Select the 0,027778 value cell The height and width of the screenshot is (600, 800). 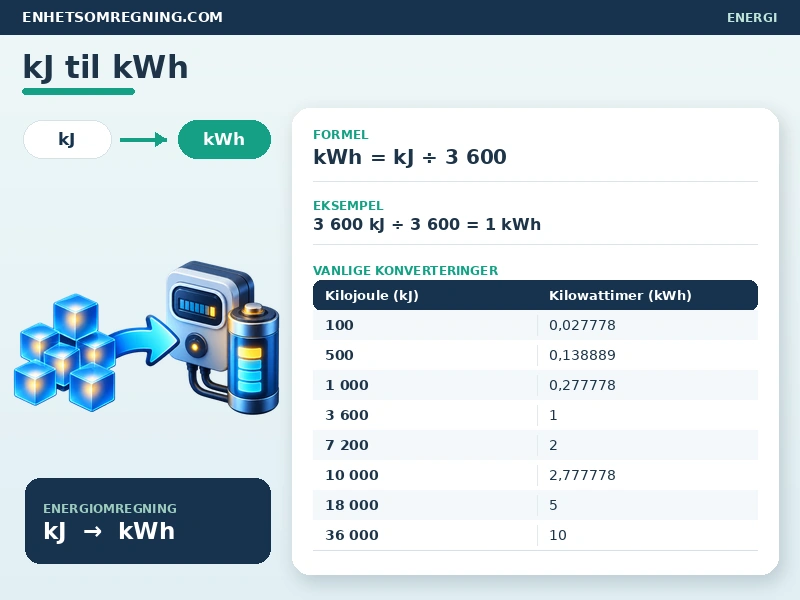[x=648, y=325]
